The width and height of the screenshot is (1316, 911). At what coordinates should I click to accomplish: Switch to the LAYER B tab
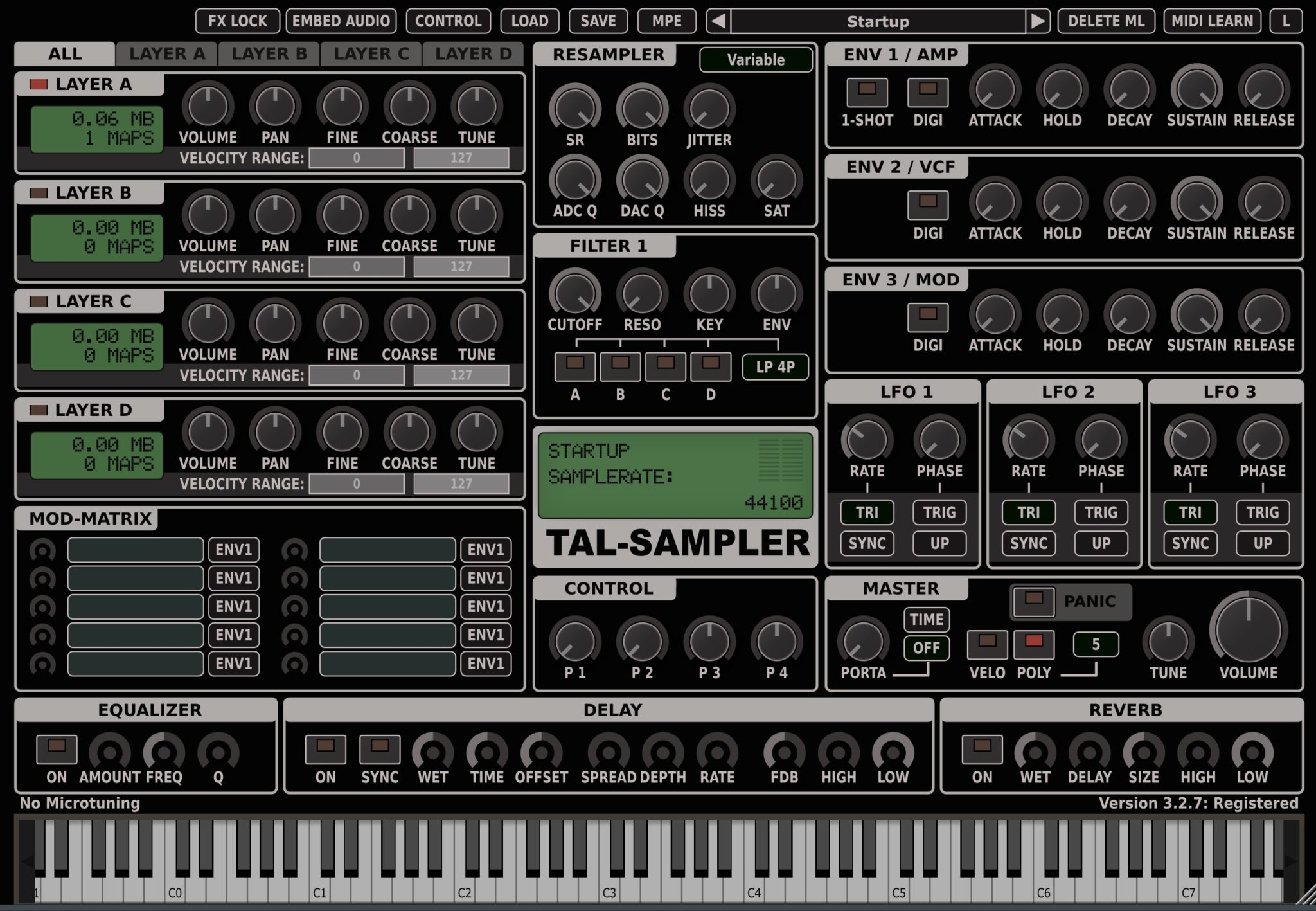269,53
